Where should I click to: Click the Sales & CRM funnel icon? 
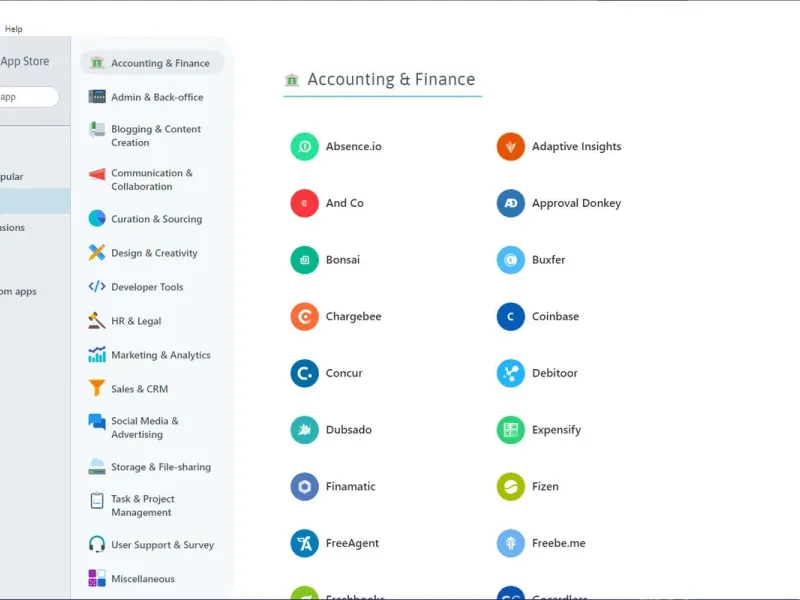(x=96, y=388)
